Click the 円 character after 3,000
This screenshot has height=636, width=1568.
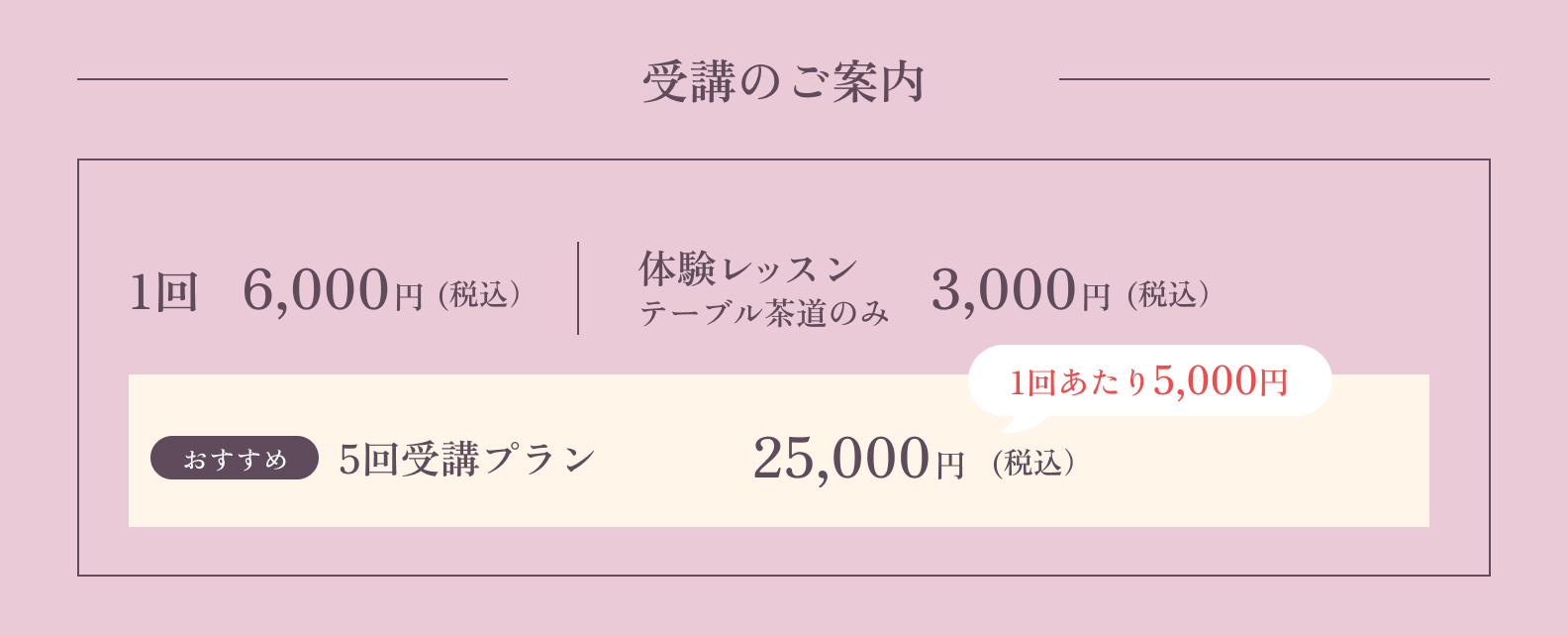click(1096, 297)
